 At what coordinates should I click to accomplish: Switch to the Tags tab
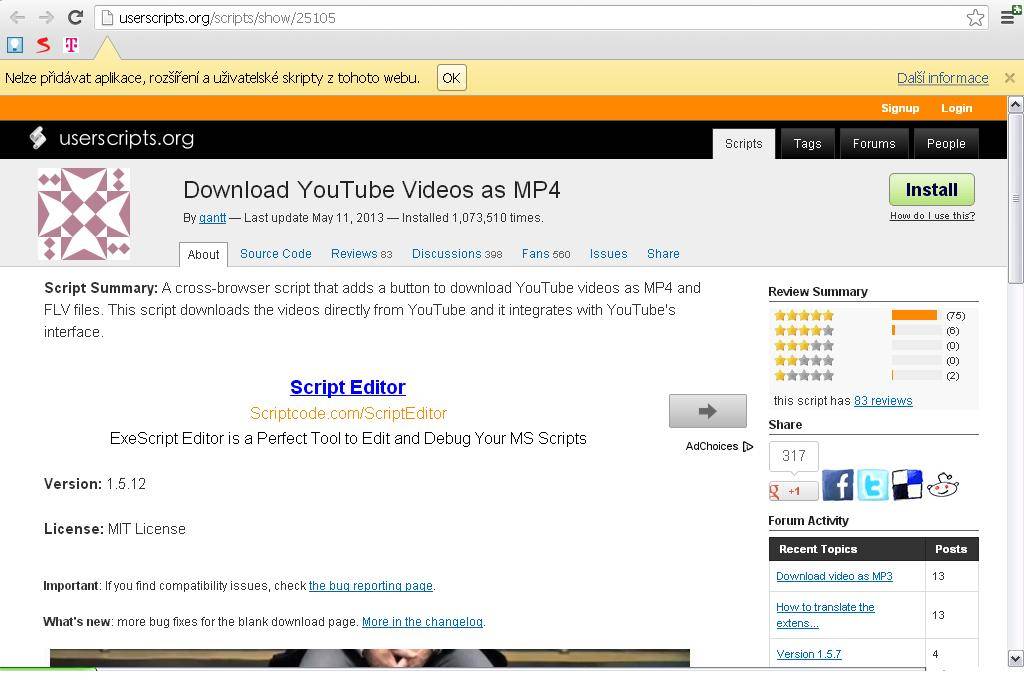807,144
